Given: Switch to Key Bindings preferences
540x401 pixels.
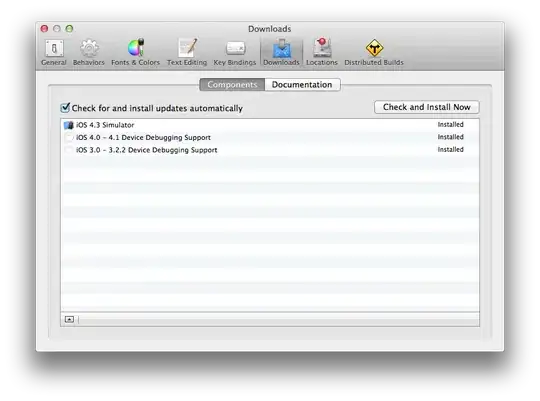Looking at the screenshot, I should [235, 52].
